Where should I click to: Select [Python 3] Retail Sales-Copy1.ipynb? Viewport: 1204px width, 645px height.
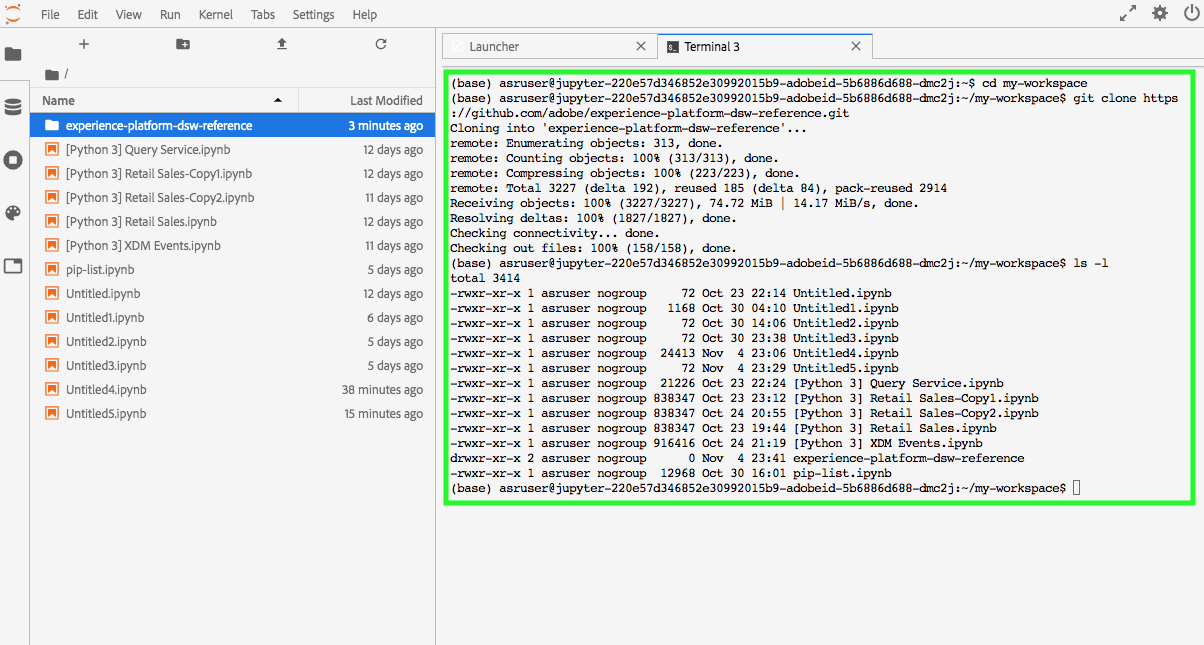[232, 174]
